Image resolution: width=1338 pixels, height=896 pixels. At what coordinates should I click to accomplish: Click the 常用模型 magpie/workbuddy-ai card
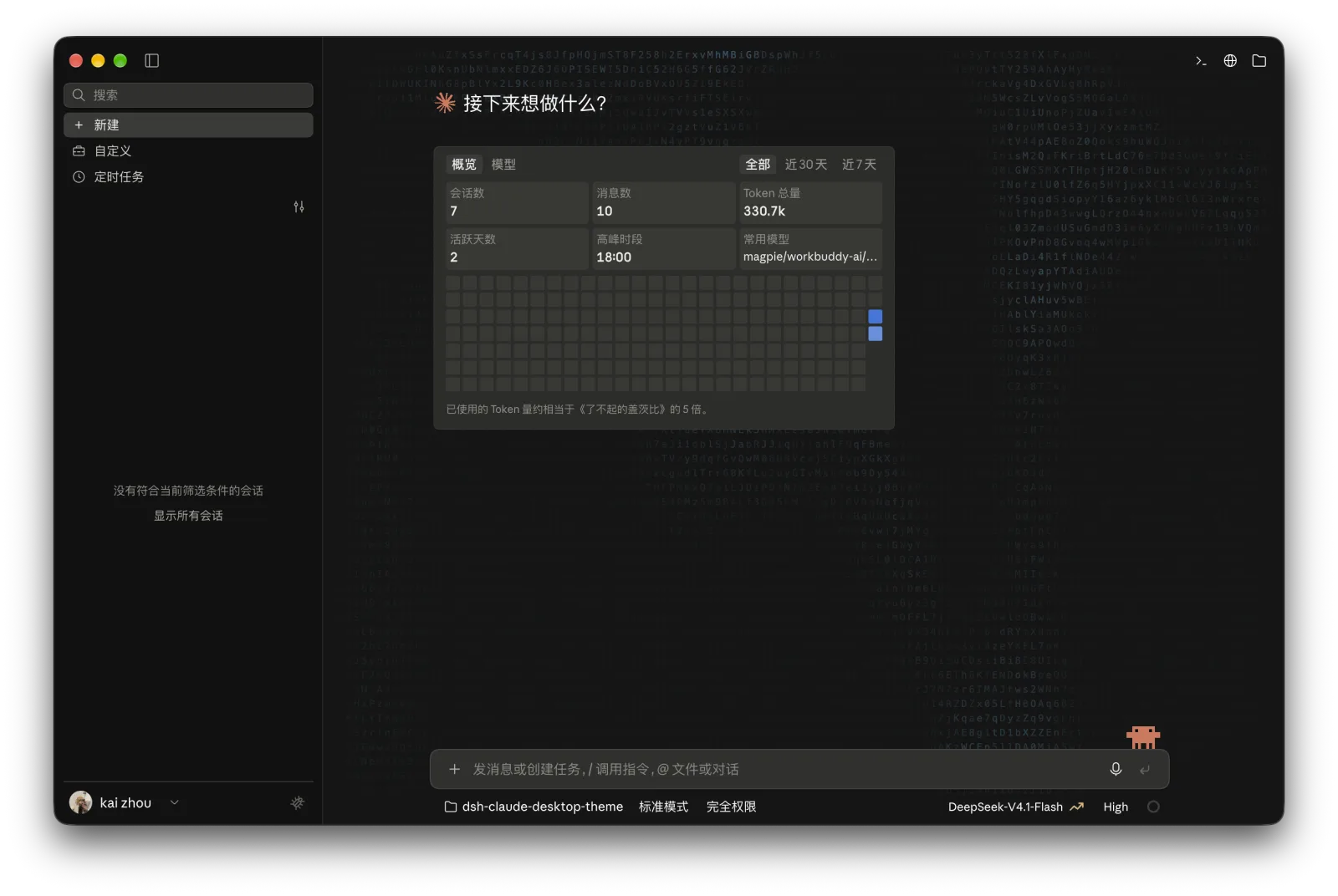pyautogui.click(x=810, y=248)
